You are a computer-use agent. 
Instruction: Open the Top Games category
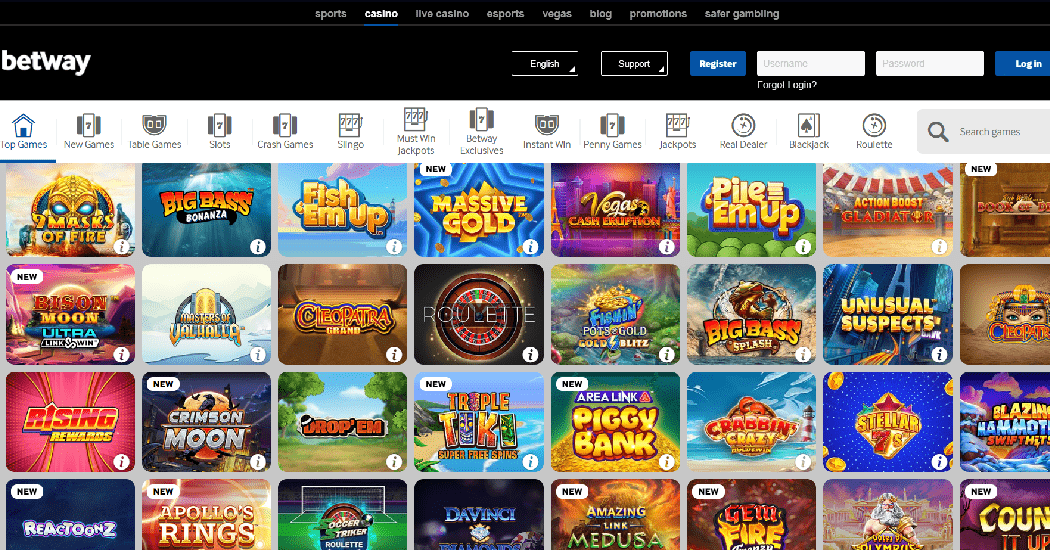(x=23, y=131)
